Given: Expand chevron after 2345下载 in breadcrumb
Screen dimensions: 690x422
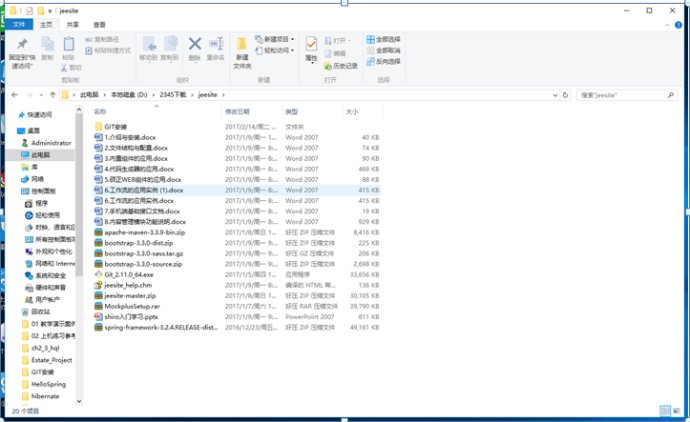Looking at the screenshot, I should [192, 95].
